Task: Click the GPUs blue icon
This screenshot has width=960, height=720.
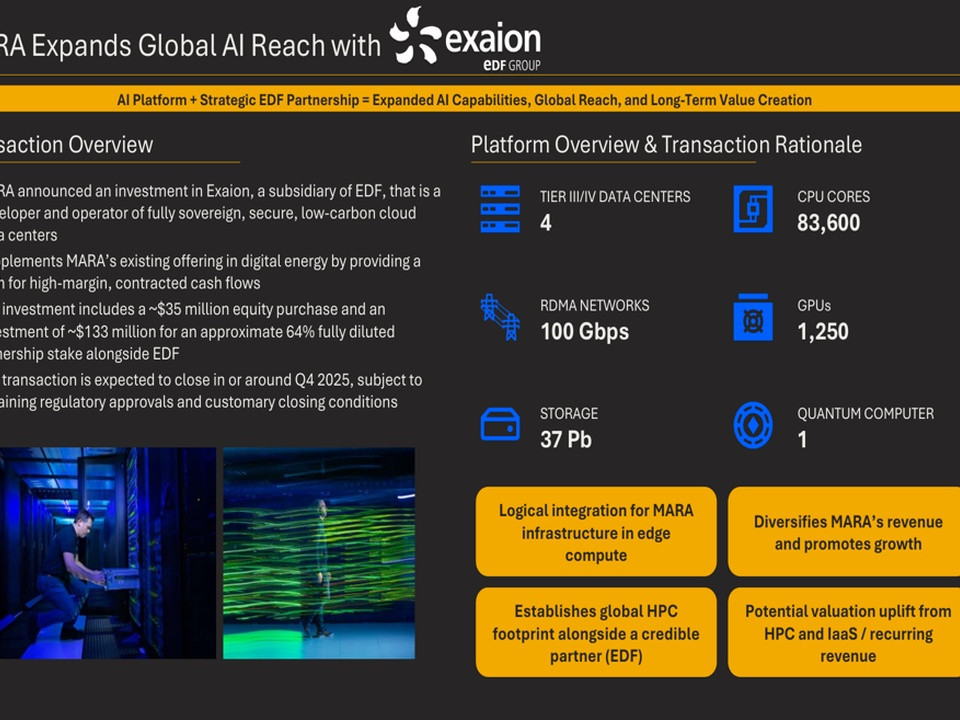Action: (x=753, y=317)
